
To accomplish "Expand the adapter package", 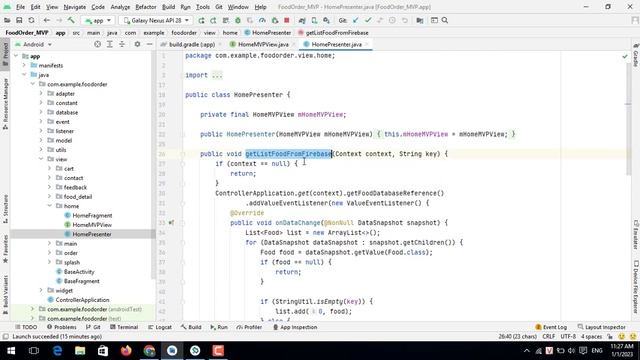I will [x=41, y=93].
